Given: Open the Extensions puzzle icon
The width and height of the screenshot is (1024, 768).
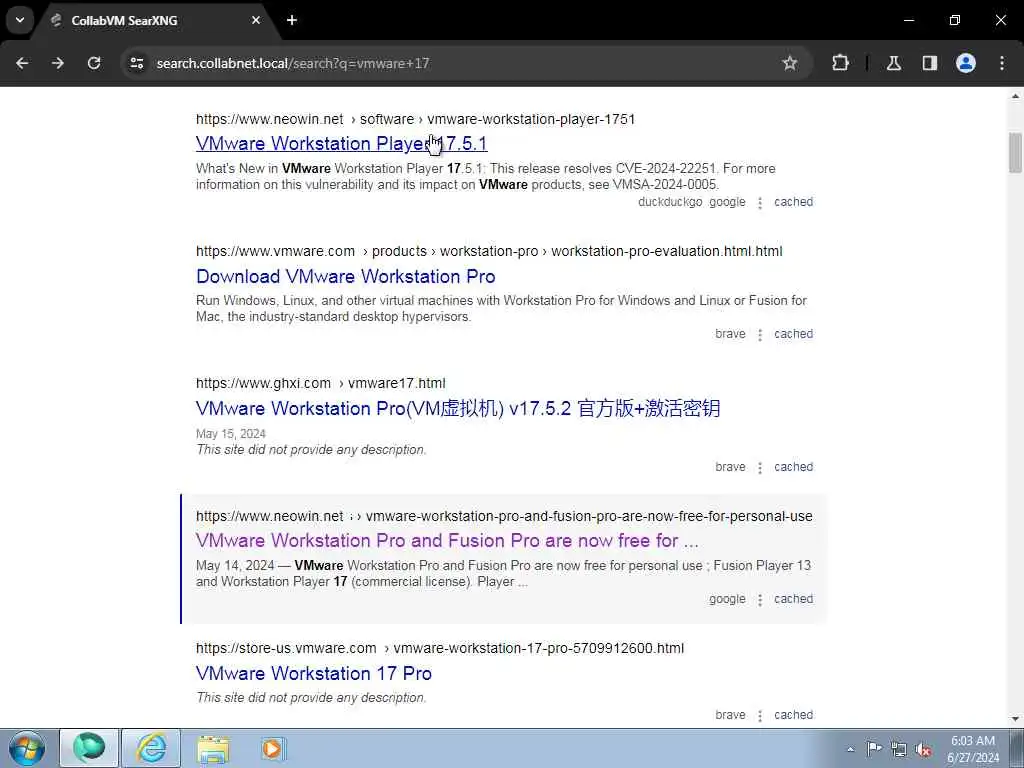Looking at the screenshot, I should (x=840, y=63).
